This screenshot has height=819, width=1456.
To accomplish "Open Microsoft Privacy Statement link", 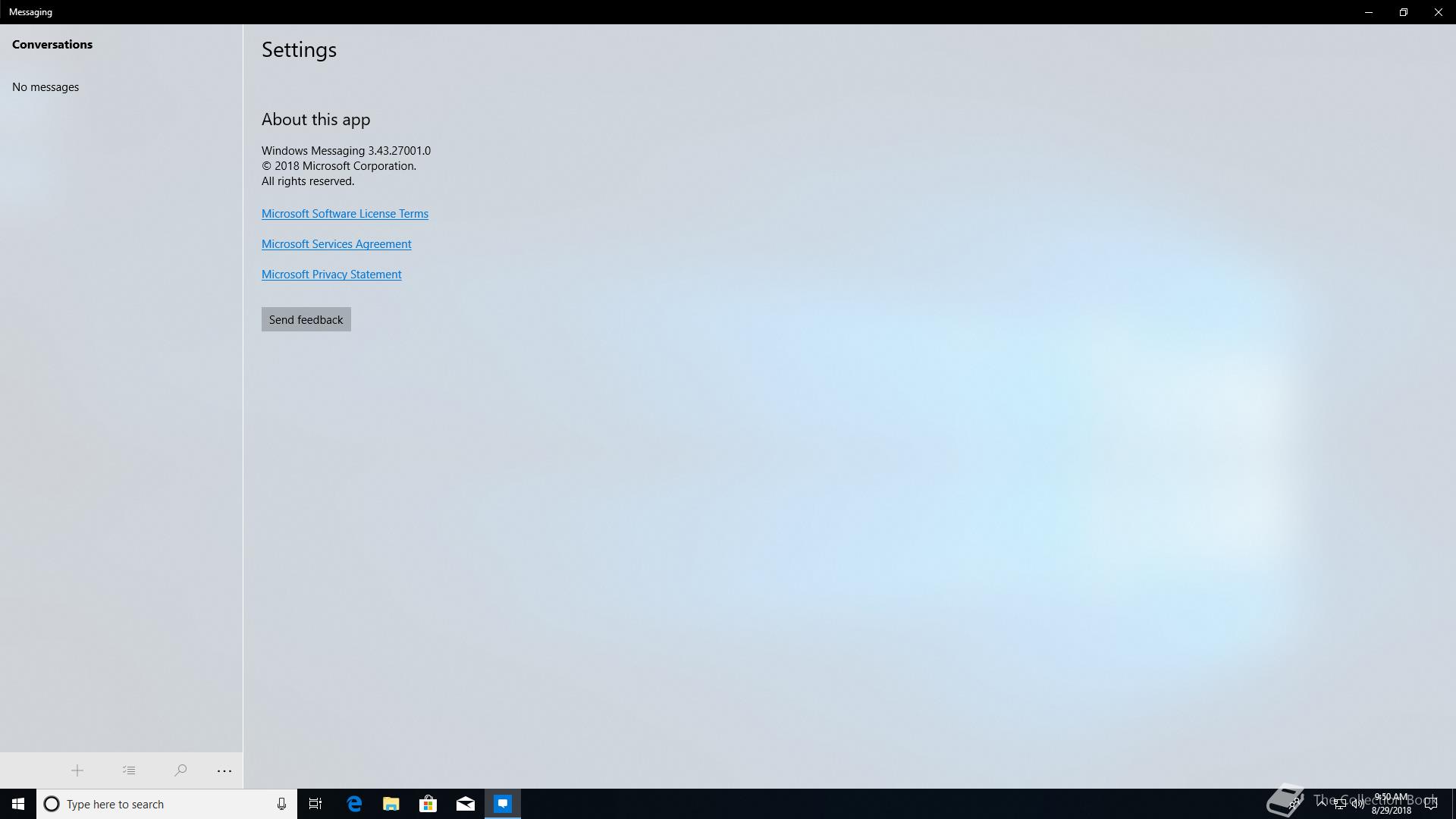I will (x=331, y=275).
